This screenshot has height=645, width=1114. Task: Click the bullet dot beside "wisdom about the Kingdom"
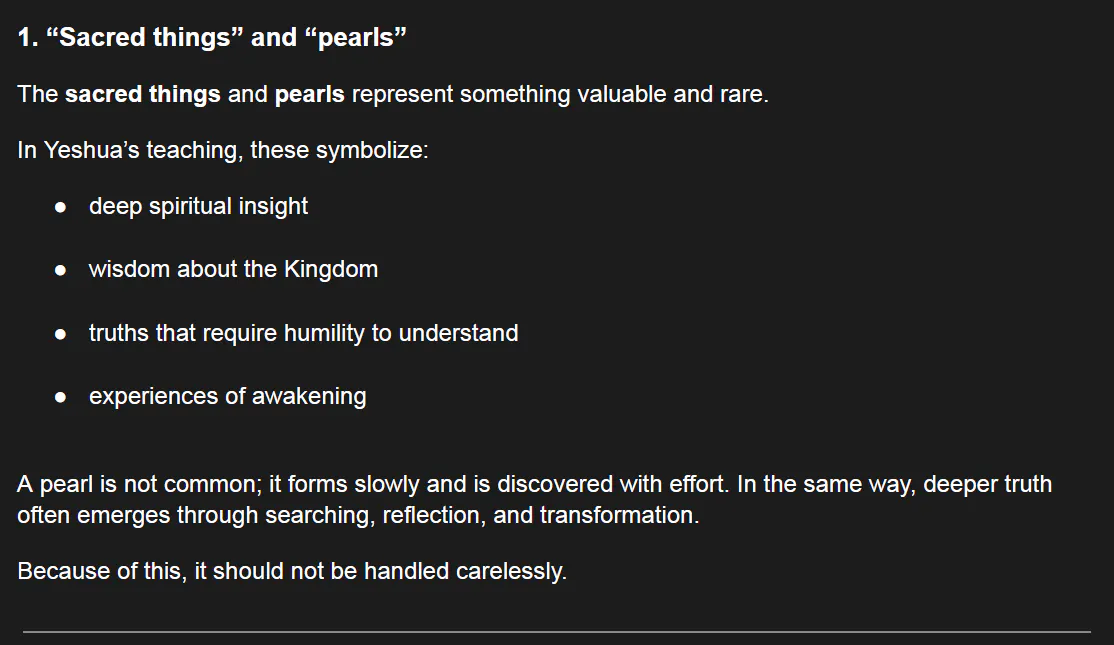click(x=61, y=270)
